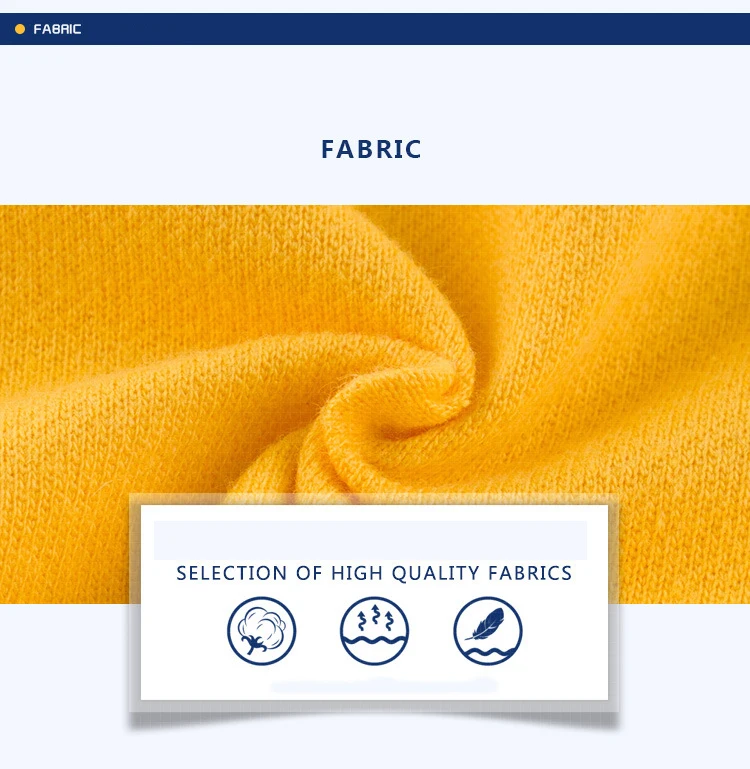
Task: Click the faint line beneath the icons
Action: pyautogui.click(x=384, y=685)
